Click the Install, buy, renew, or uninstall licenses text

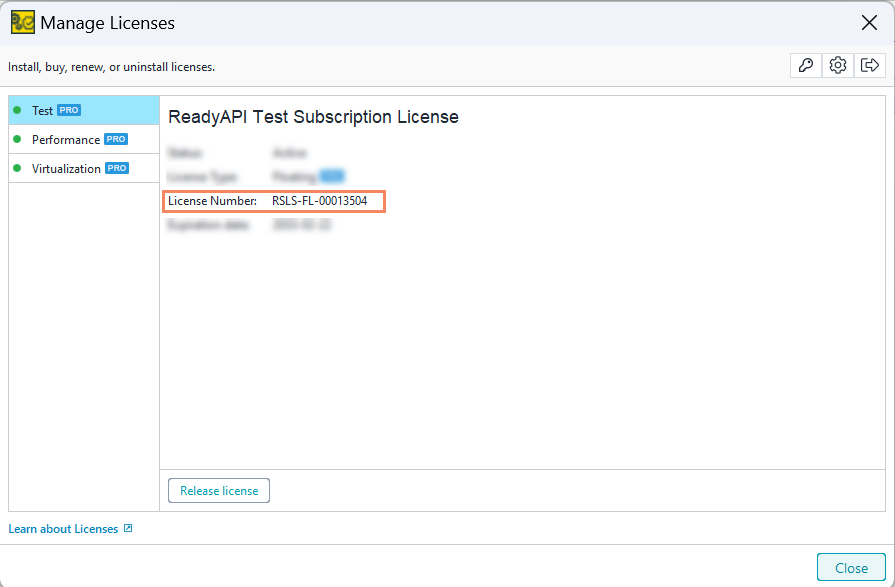pyautogui.click(x=111, y=67)
